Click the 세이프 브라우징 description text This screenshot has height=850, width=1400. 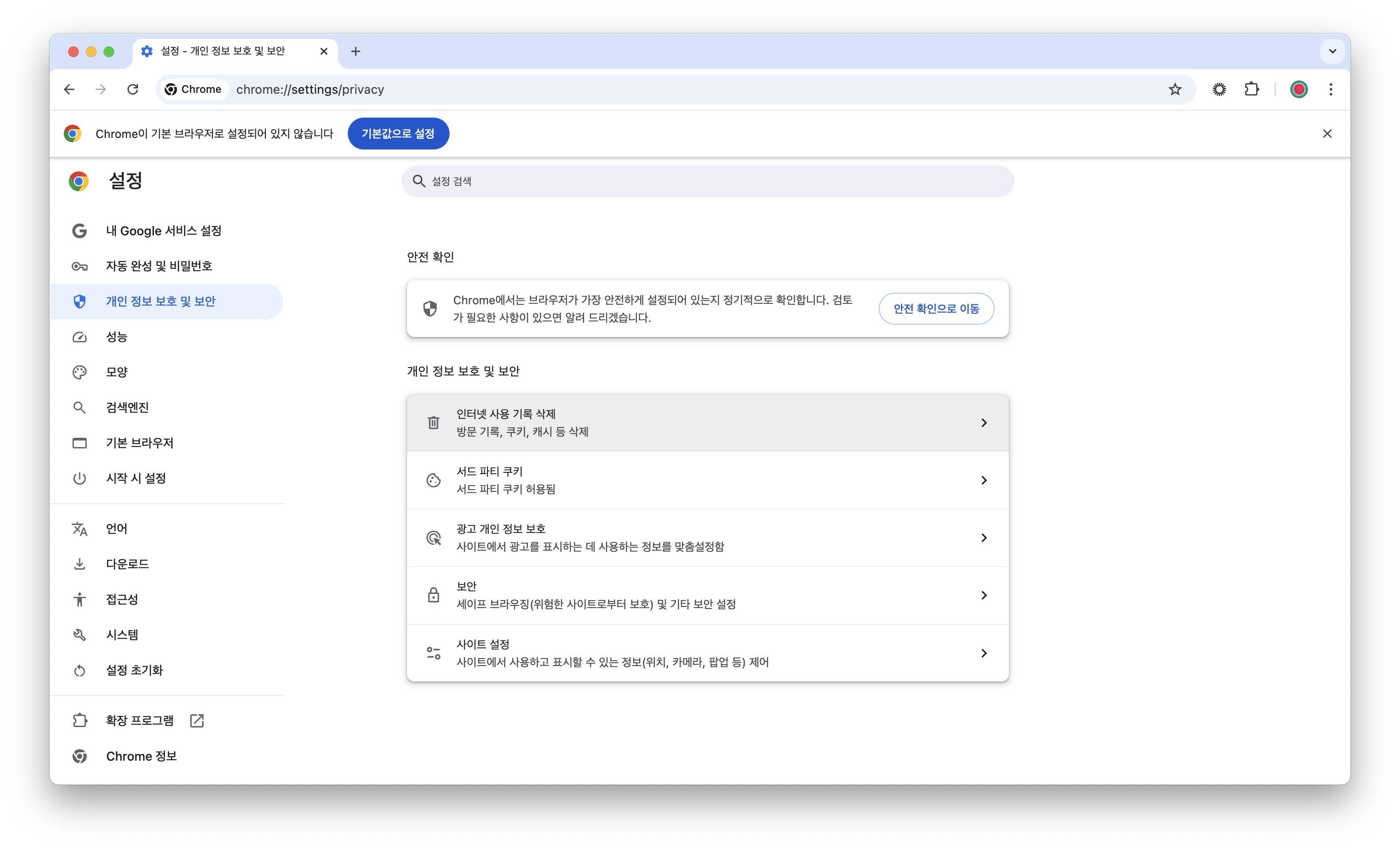(x=596, y=604)
